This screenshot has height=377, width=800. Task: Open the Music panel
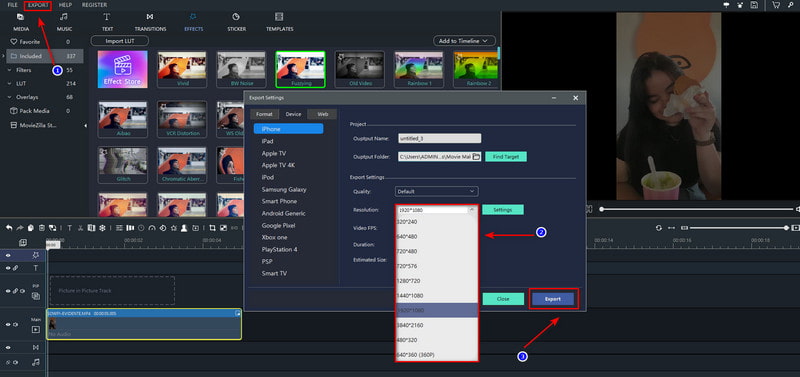click(64, 22)
